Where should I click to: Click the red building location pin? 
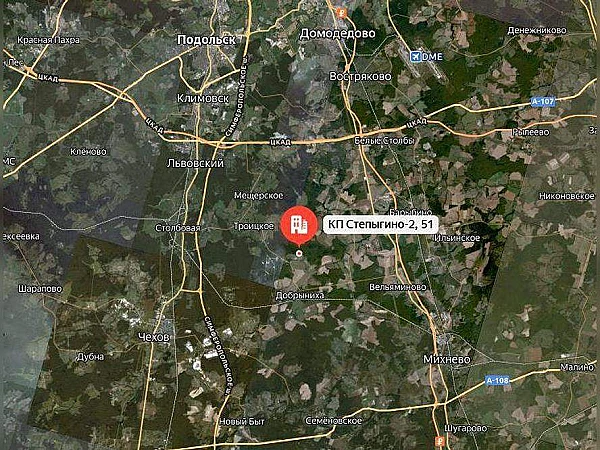click(x=299, y=225)
